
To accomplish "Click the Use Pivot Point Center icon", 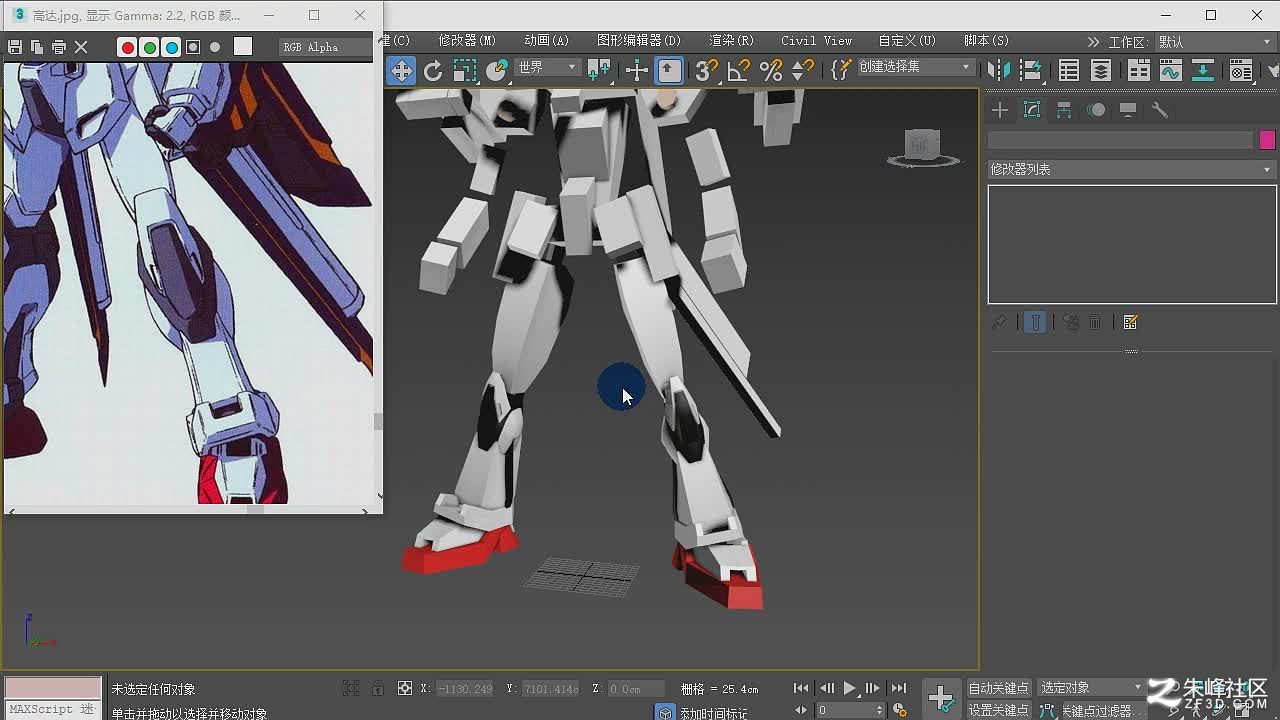I will pyautogui.click(x=599, y=70).
